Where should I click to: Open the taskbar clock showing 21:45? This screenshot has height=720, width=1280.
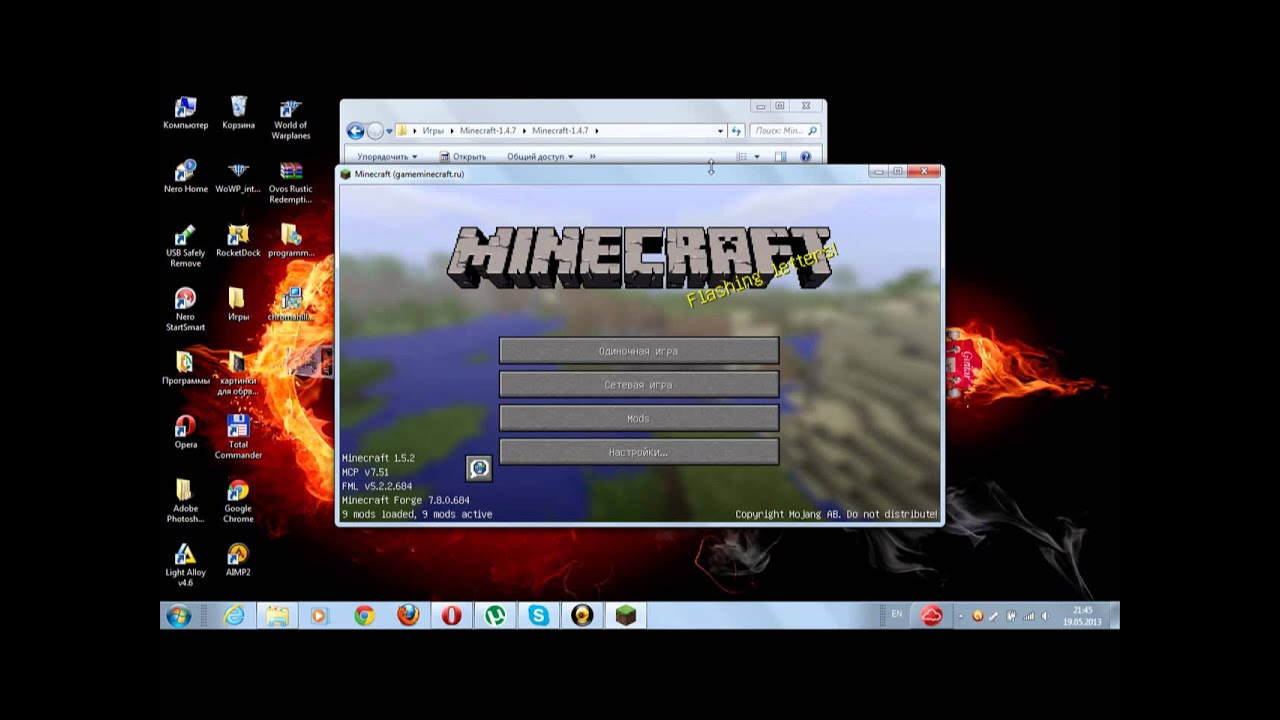click(1083, 616)
